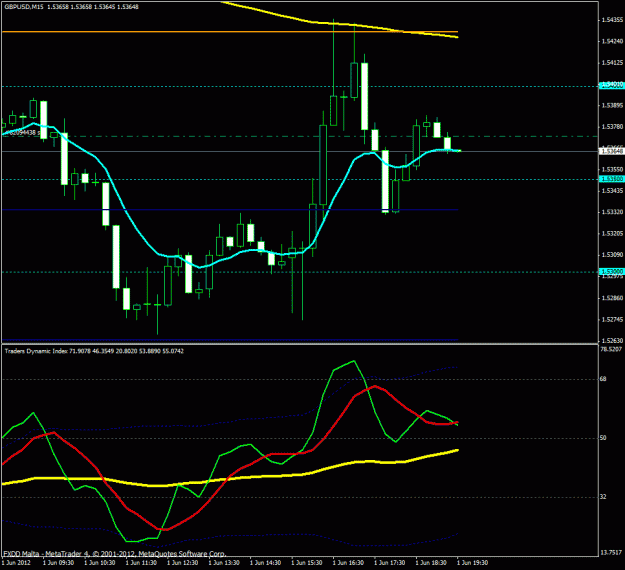Image resolution: width=625 pixels, height=570 pixels.
Task: Click the 68 level indicator scale label
Action: [603, 379]
